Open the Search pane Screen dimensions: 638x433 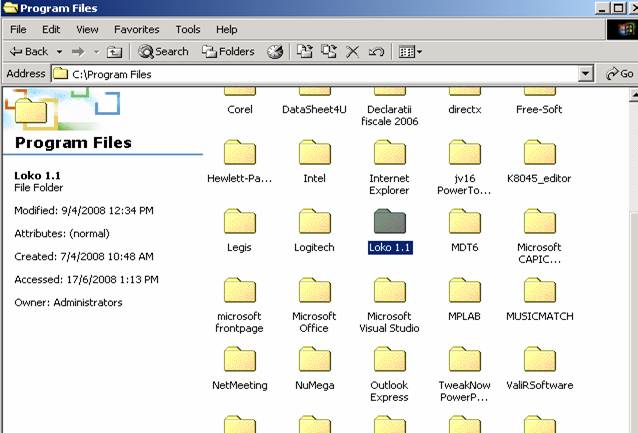(x=164, y=52)
